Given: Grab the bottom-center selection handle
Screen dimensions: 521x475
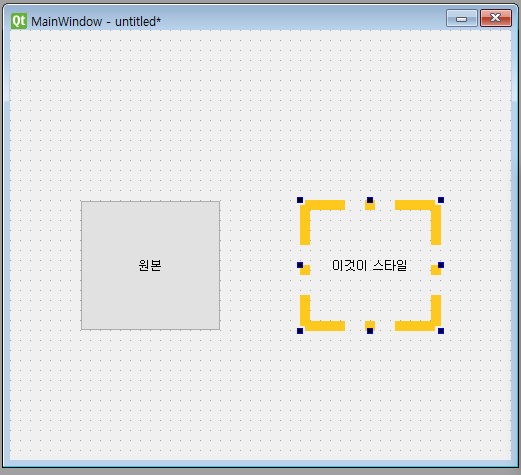Looking at the screenshot, I should click(370, 331).
